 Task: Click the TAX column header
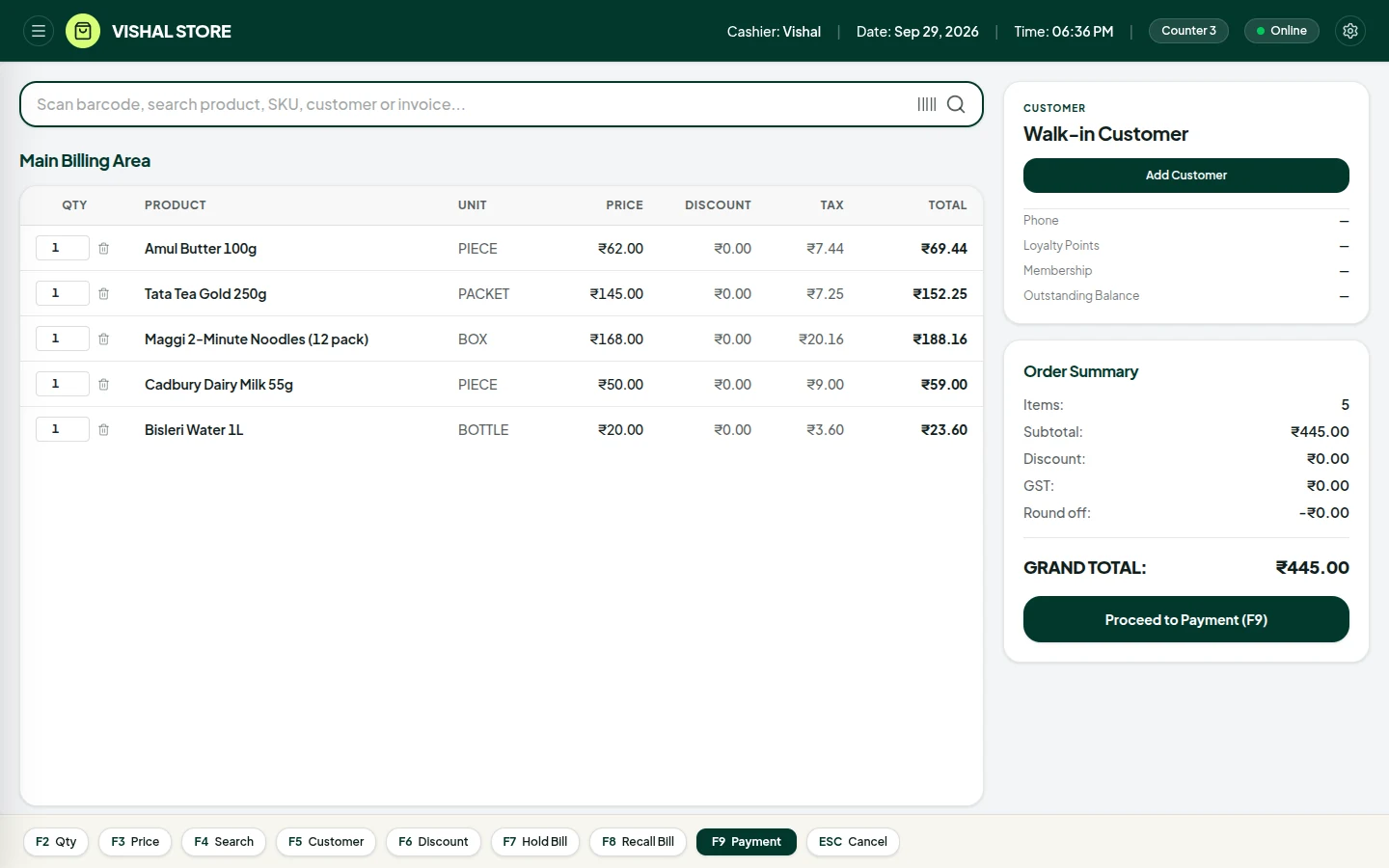tap(831, 205)
